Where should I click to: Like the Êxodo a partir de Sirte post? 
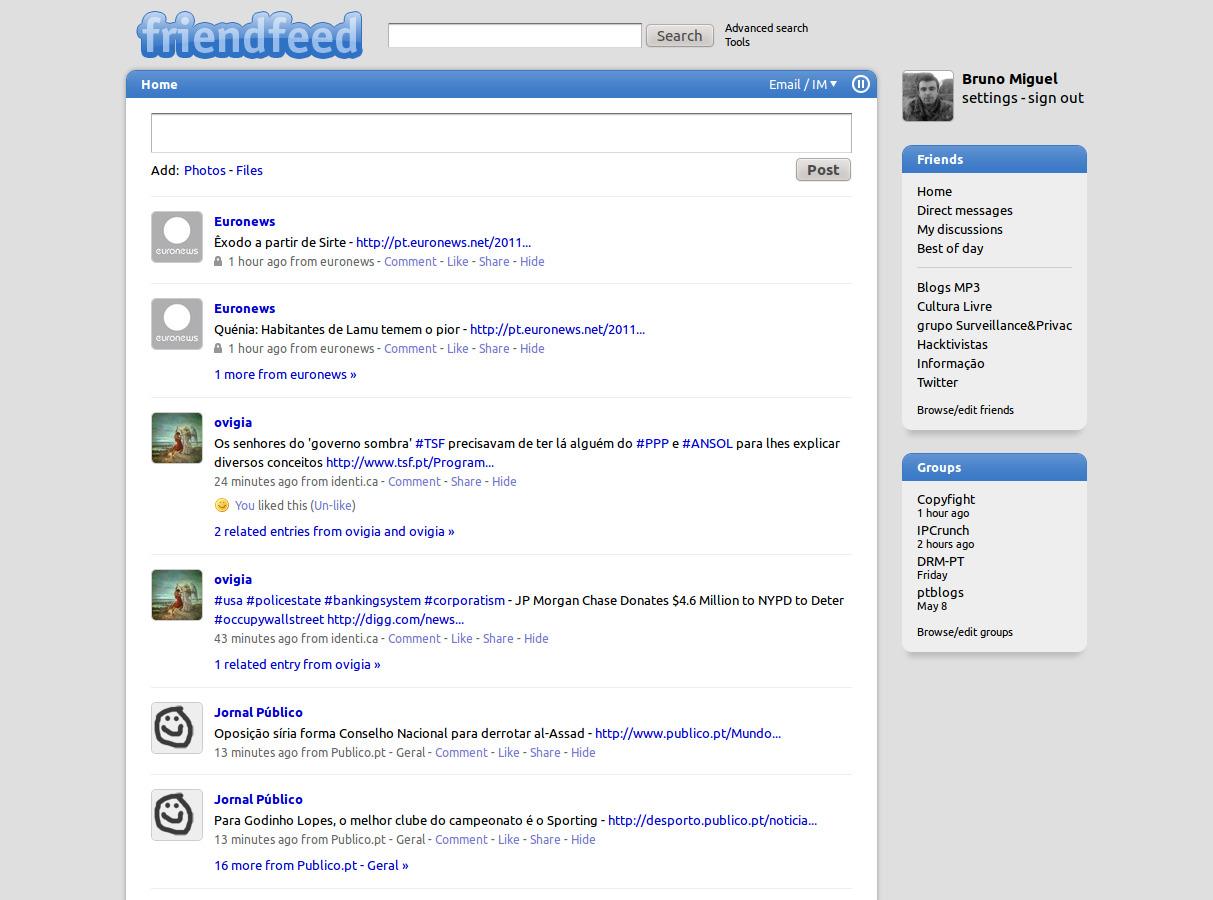[457, 261]
